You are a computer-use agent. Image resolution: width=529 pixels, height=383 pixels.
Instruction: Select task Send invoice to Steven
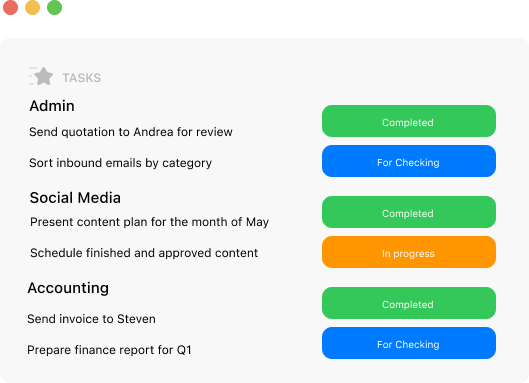pyautogui.click(x=91, y=319)
